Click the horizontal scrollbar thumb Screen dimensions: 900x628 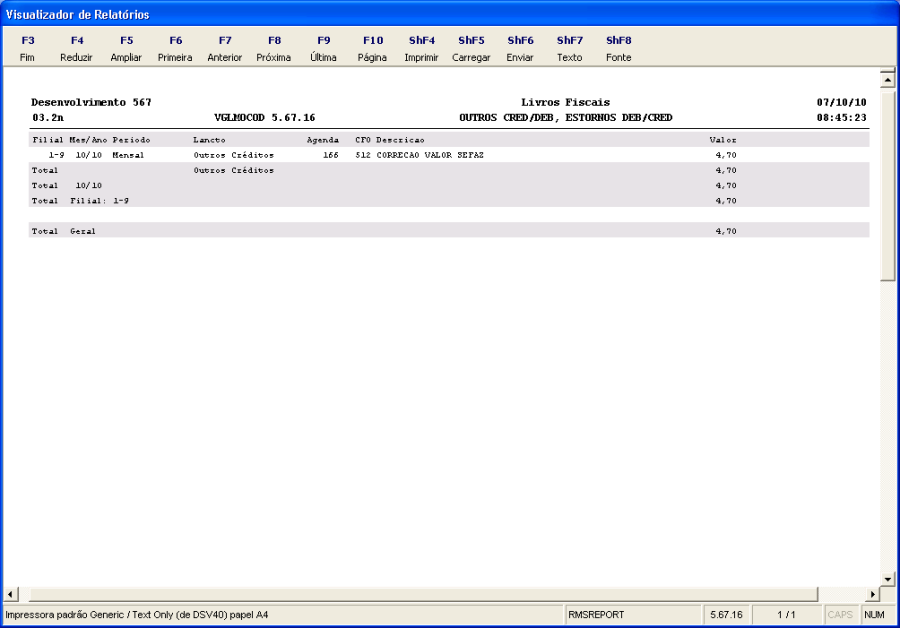pos(424,594)
